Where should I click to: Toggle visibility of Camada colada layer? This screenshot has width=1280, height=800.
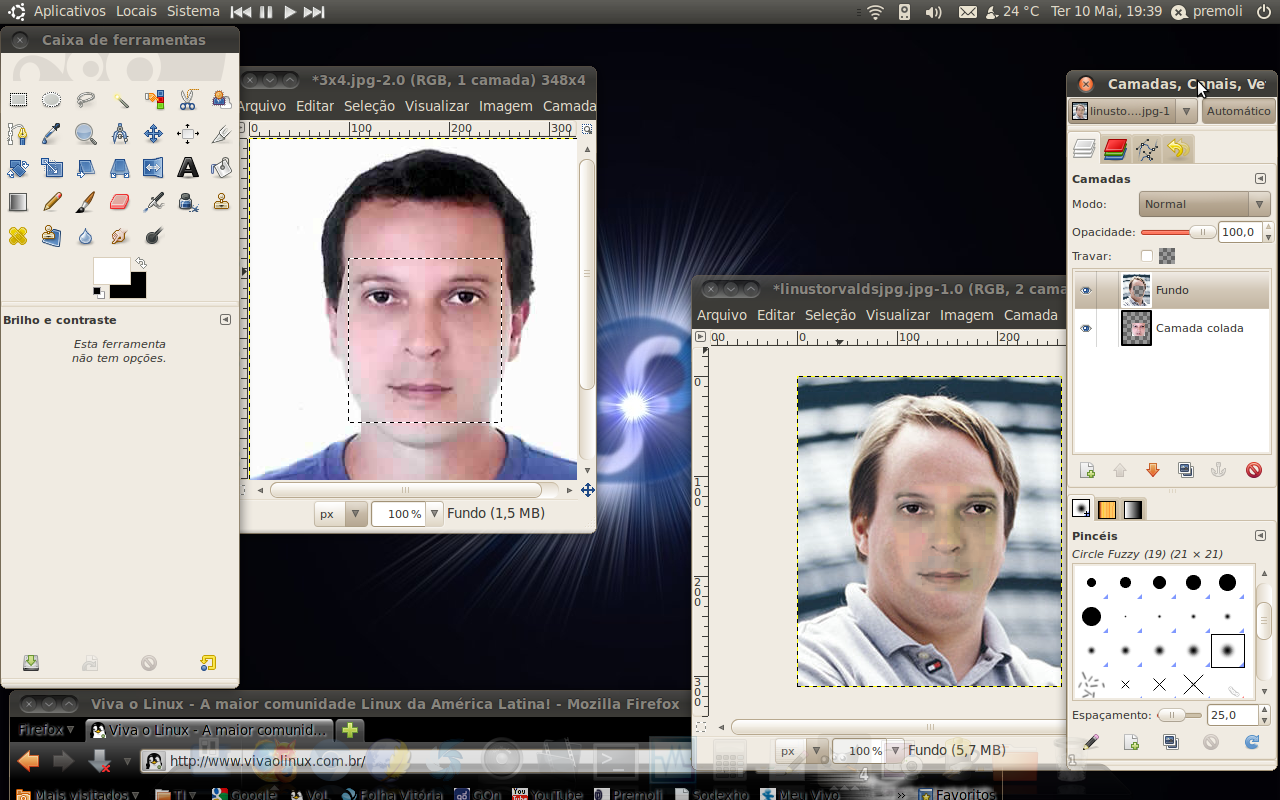(1086, 328)
